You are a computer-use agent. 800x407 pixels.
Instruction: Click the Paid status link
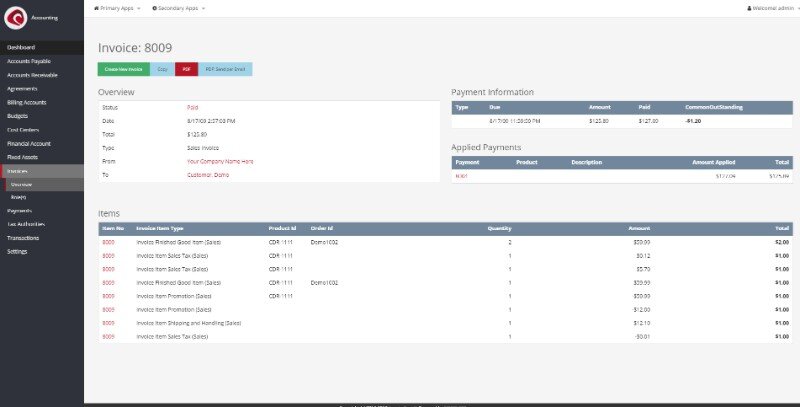pyautogui.click(x=192, y=106)
